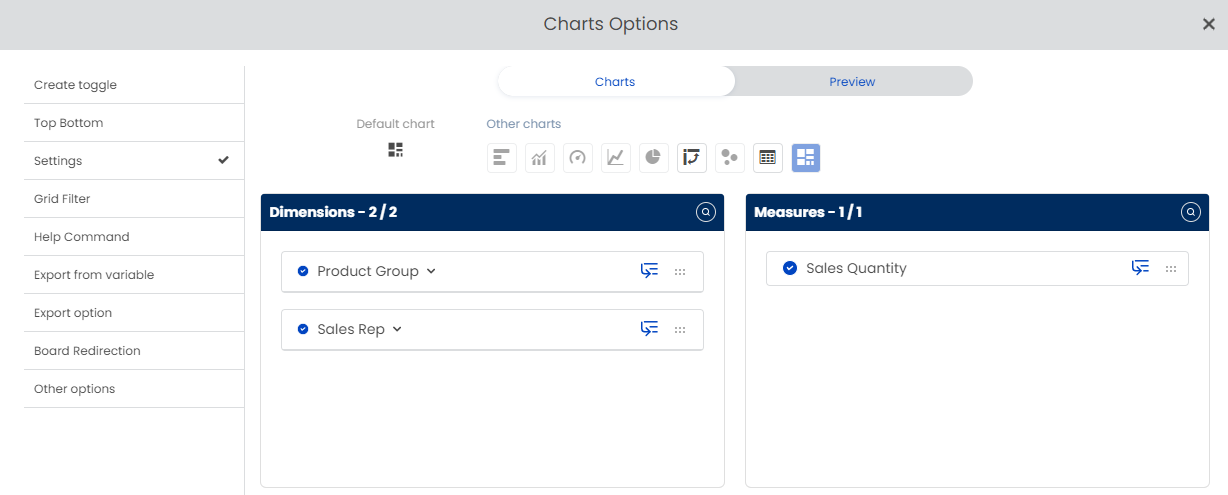Choose the gauge chart icon

pos(578,158)
